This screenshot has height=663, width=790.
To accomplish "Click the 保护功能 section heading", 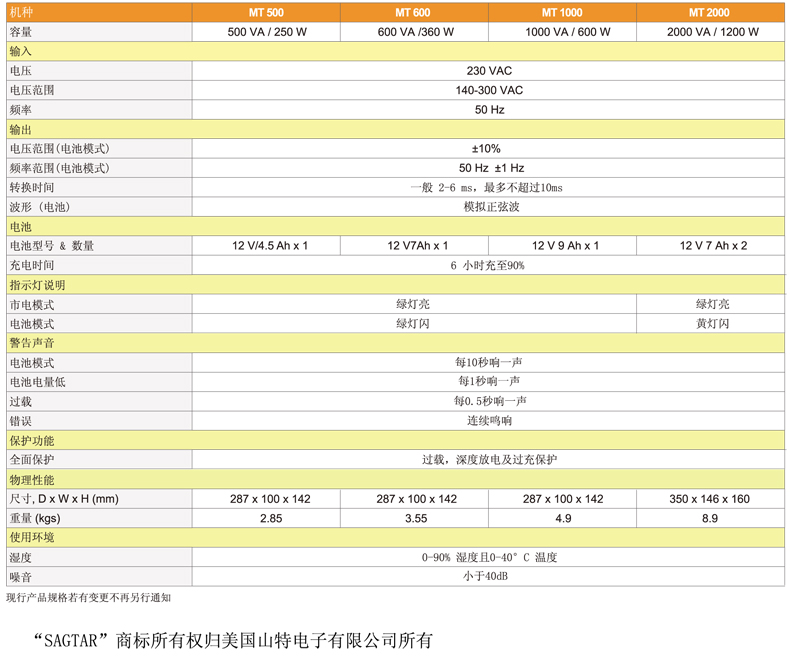I will 32,440.
